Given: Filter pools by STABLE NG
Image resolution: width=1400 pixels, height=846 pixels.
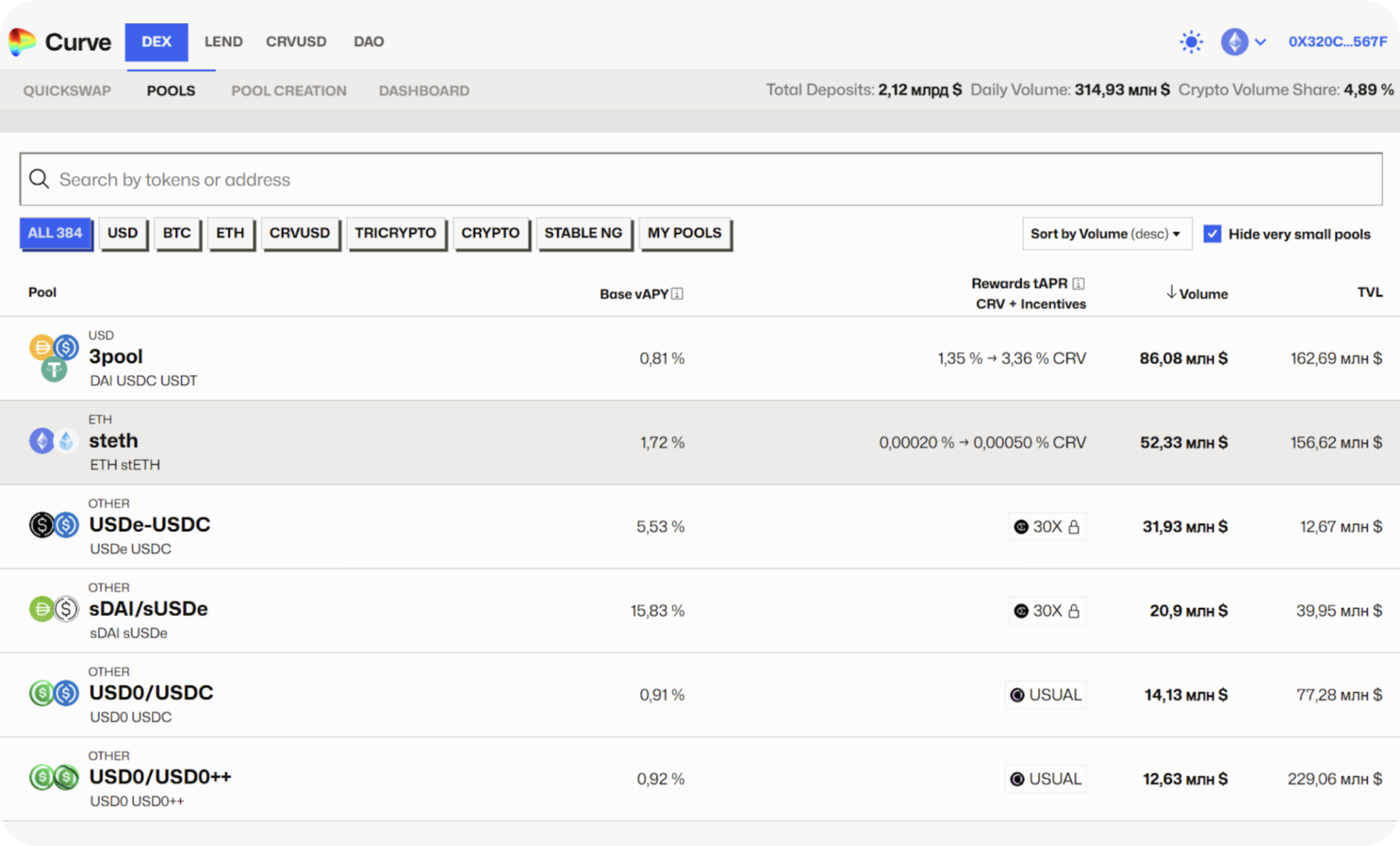Looking at the screenshot, I should click(583, 233).
